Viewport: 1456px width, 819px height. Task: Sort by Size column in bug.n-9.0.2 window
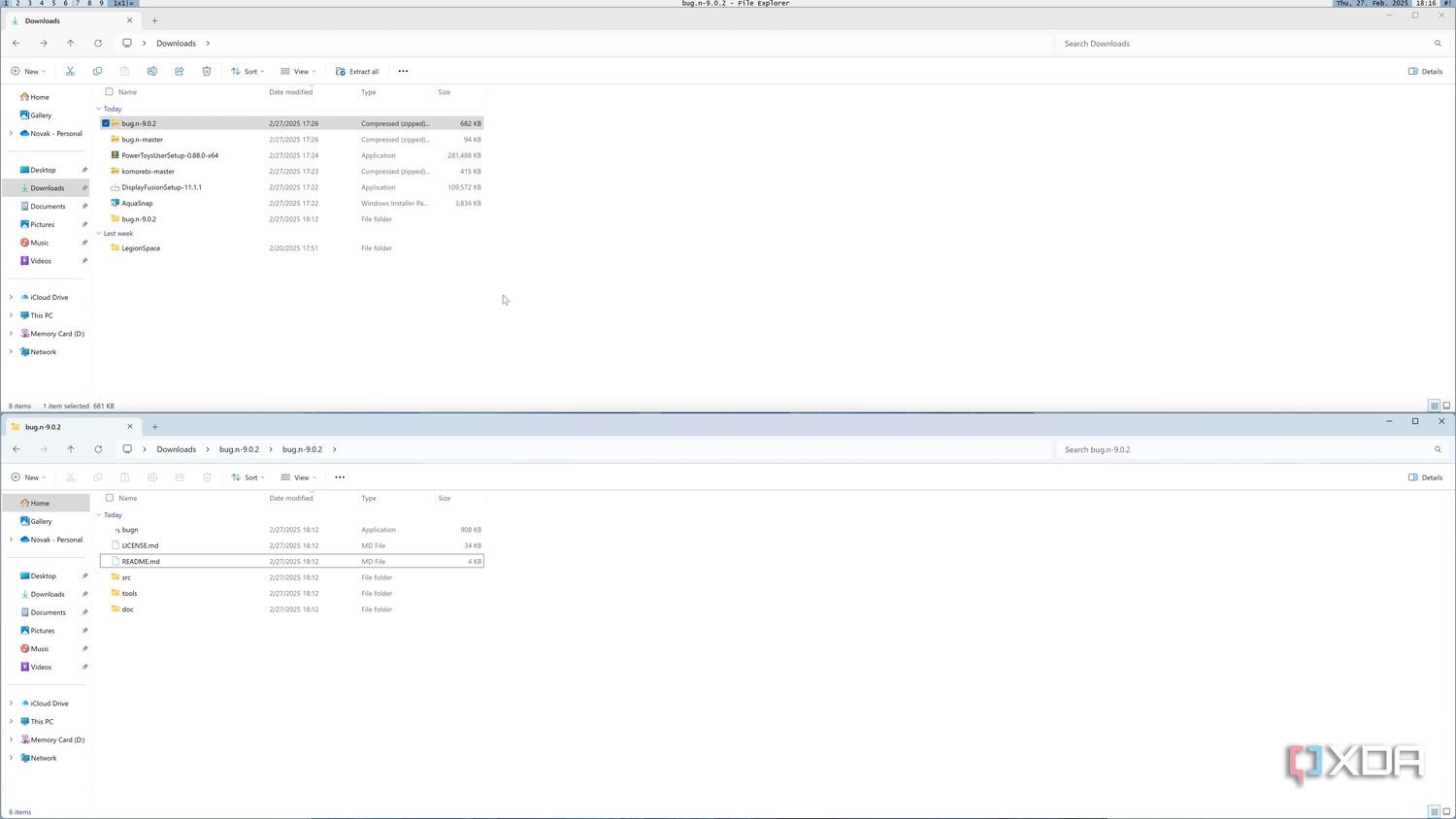point(445,498)
